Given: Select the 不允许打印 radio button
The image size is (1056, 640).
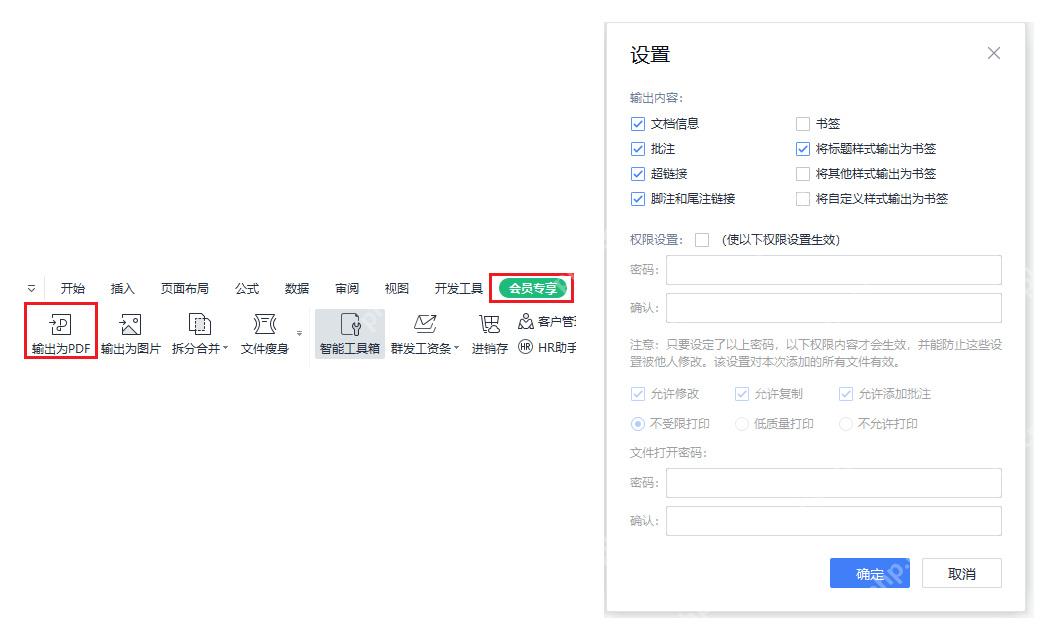Looking at the screenshot, I should (x=846, y=424).
